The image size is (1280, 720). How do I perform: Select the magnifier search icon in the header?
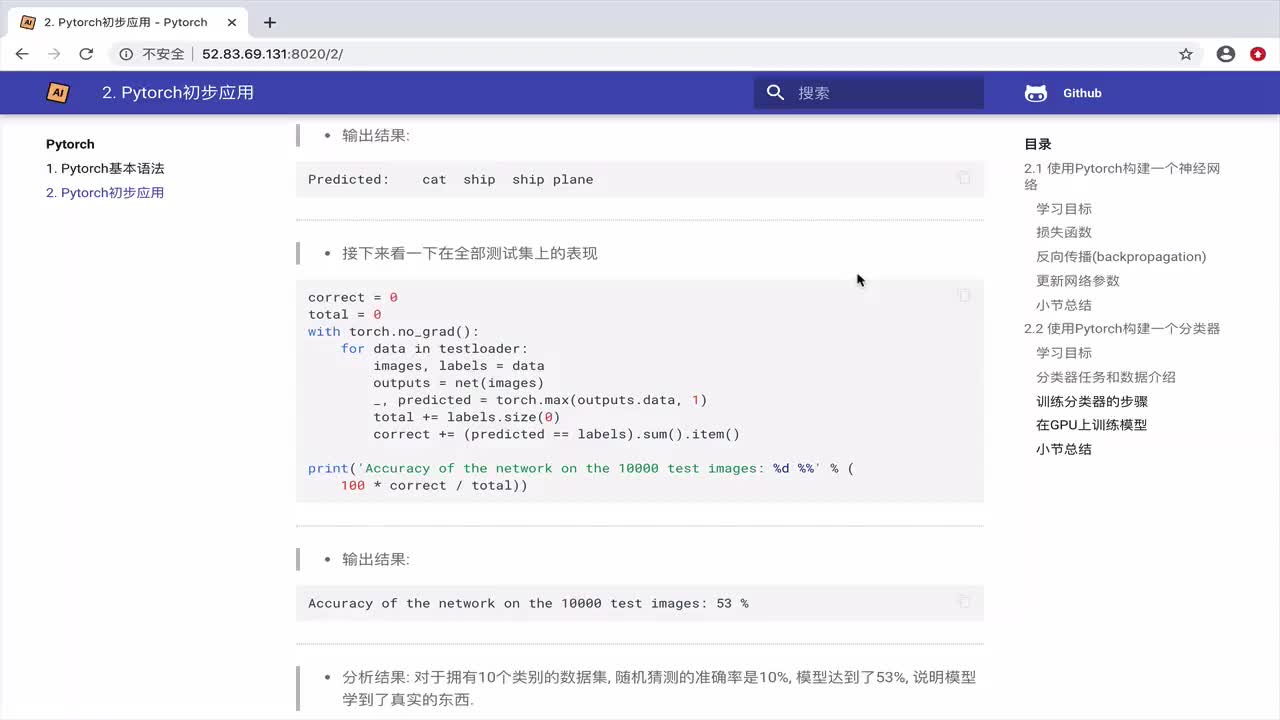click(x=775, y=93)
